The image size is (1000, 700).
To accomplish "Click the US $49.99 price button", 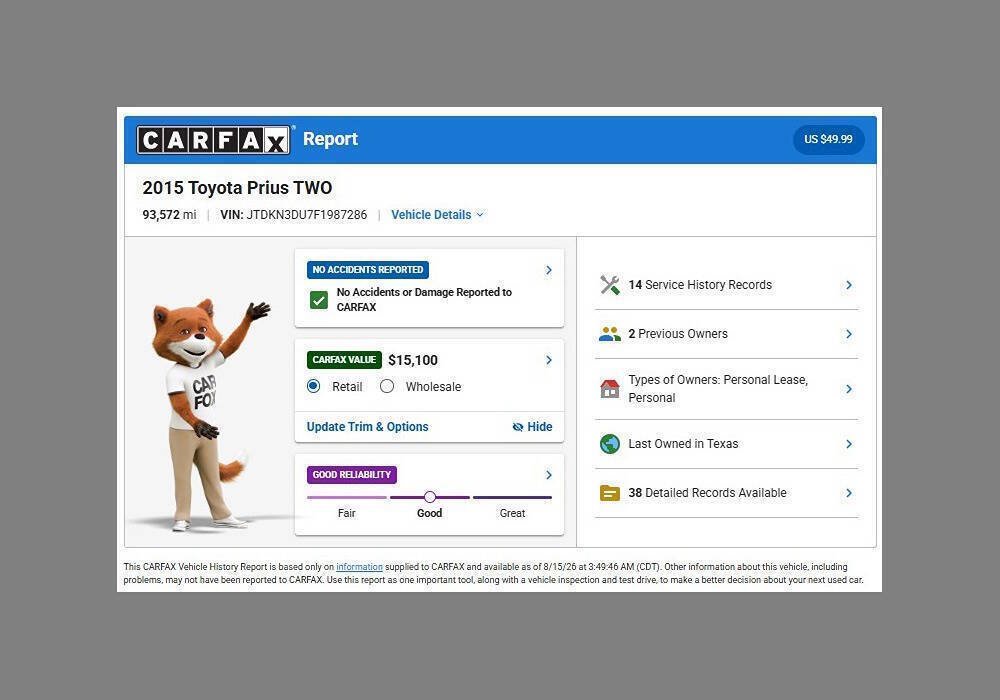I will click(828, 139).
